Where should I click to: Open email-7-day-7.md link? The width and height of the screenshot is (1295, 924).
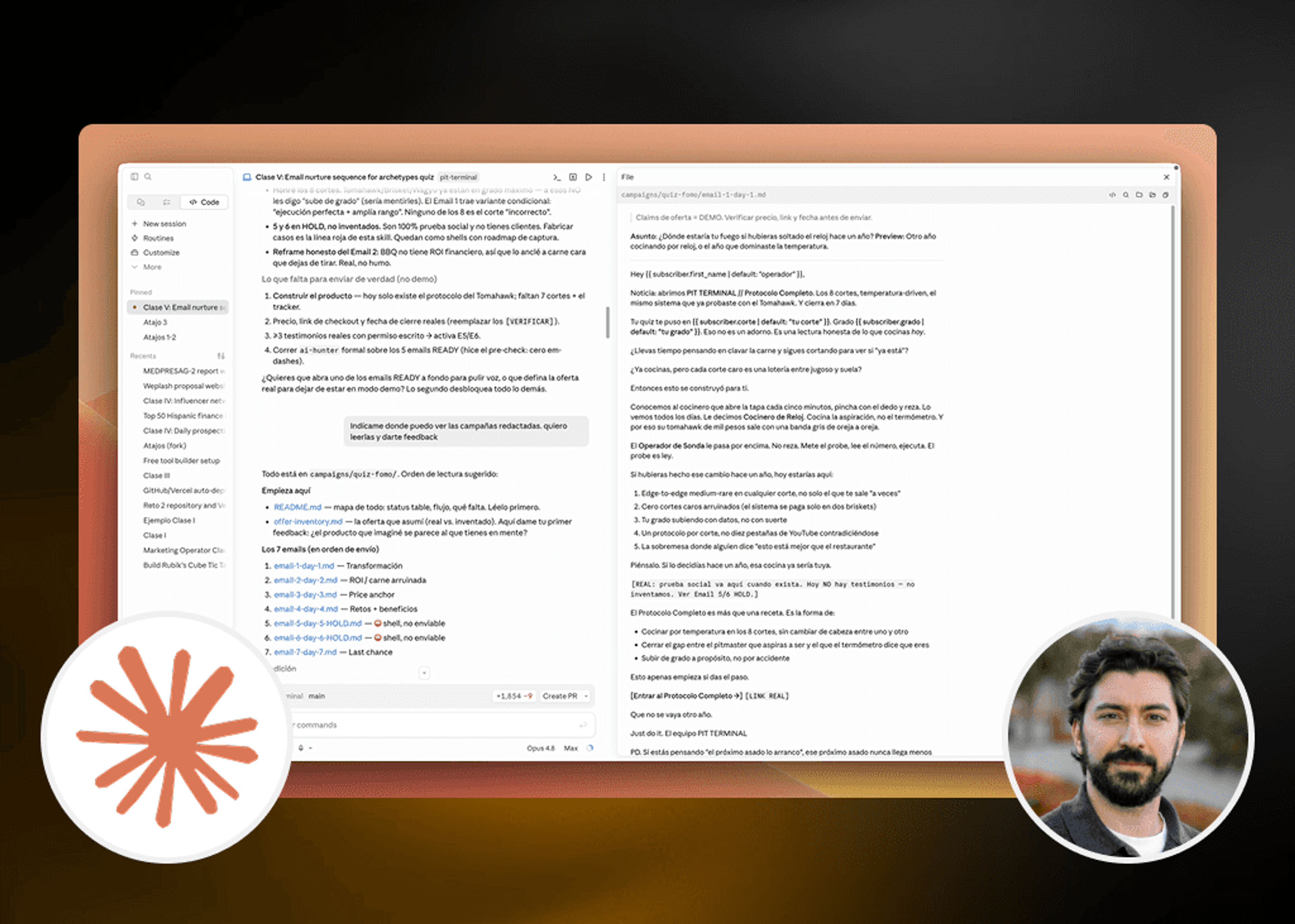[x=305, y=653]
